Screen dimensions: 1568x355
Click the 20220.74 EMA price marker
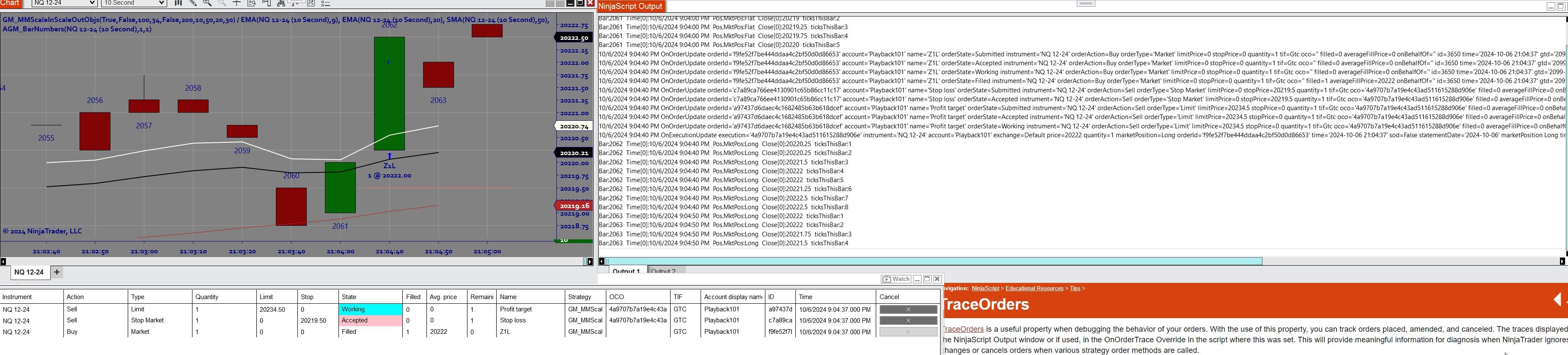pyautogui.click(x=574, y=126)
